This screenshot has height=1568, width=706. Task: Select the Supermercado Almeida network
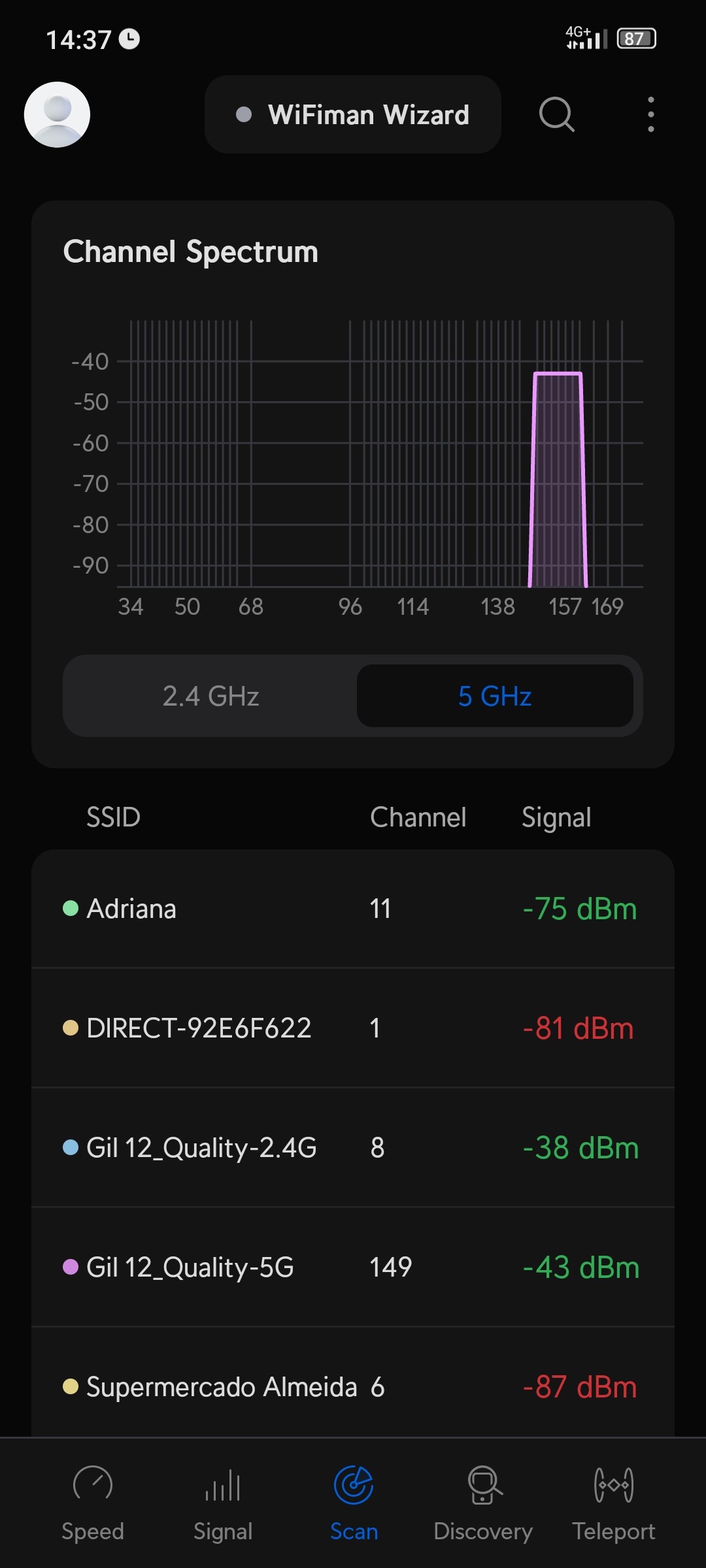[353, 1386]
